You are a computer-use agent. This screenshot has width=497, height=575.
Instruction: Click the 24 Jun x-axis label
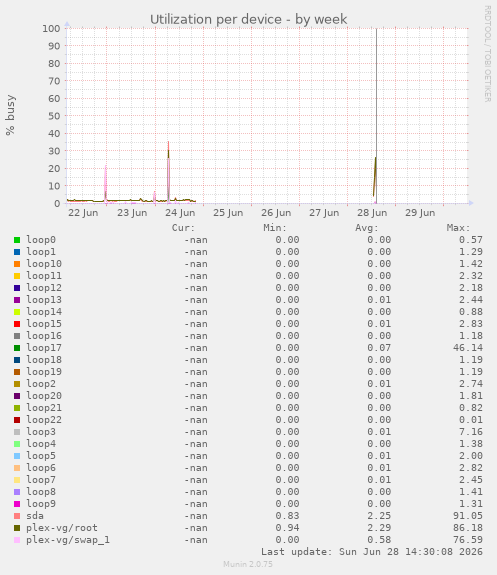(x=180, y=213)
